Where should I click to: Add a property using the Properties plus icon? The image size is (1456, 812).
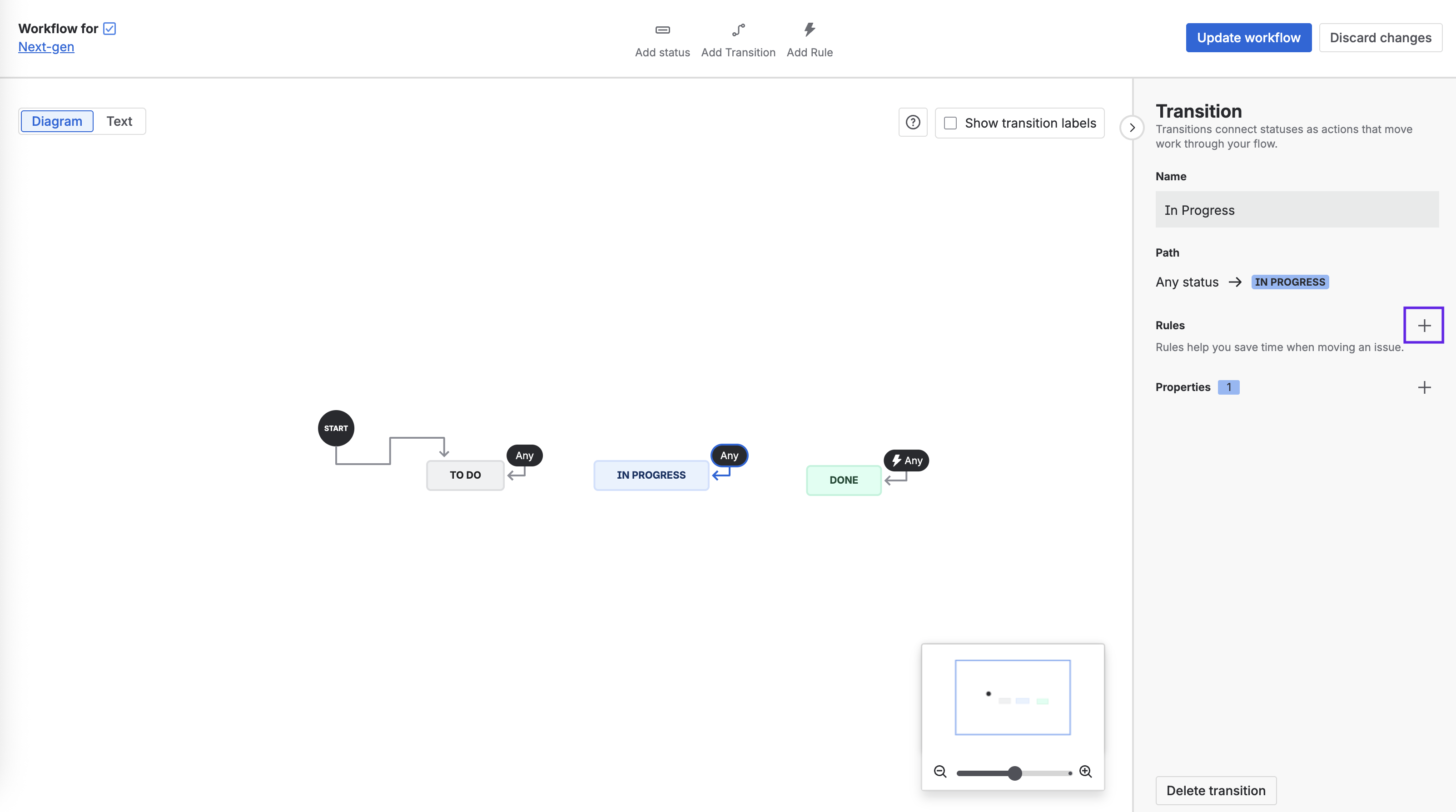click(x=1424, y=388)
